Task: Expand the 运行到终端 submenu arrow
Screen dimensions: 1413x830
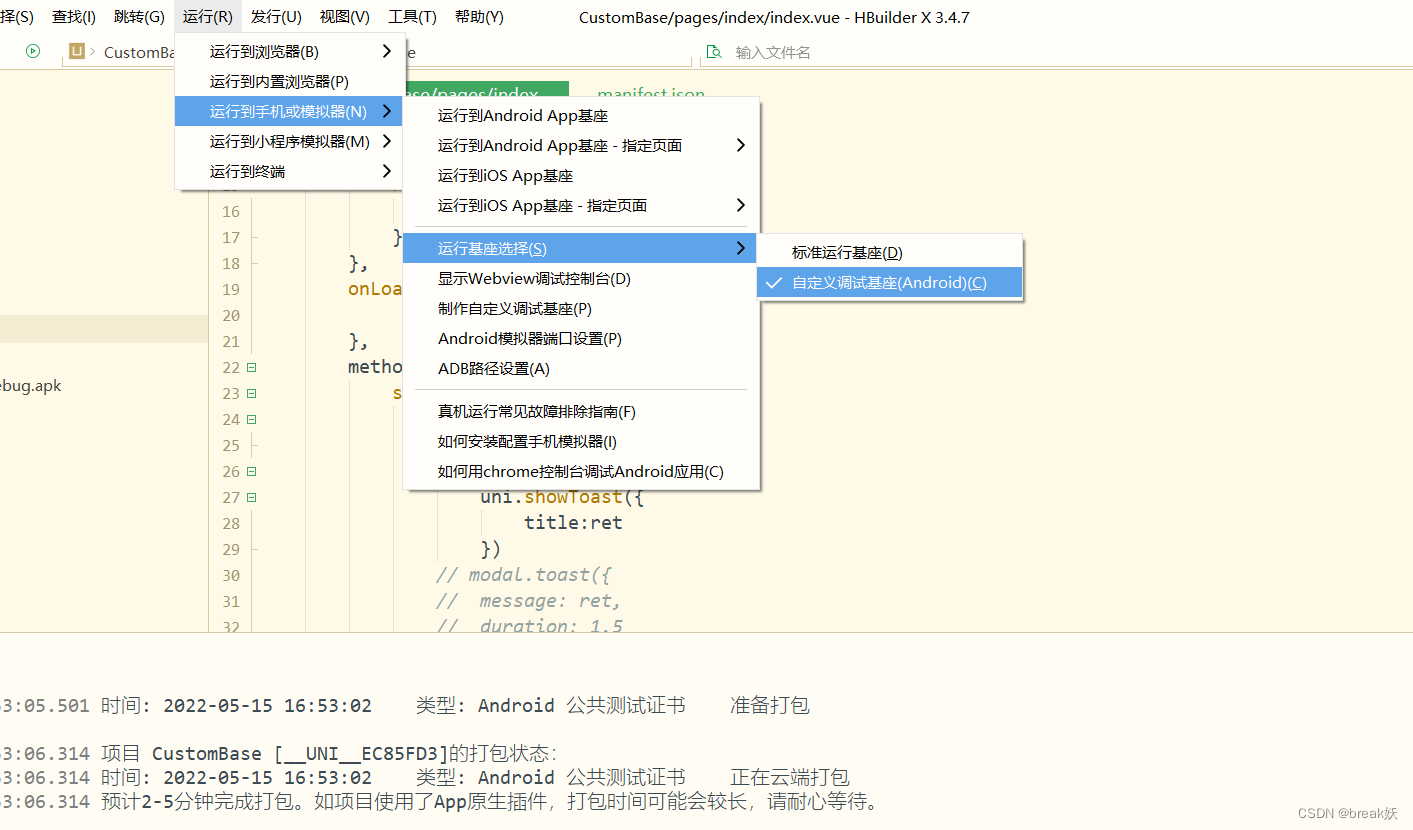Action: click(x=387, y=171)
